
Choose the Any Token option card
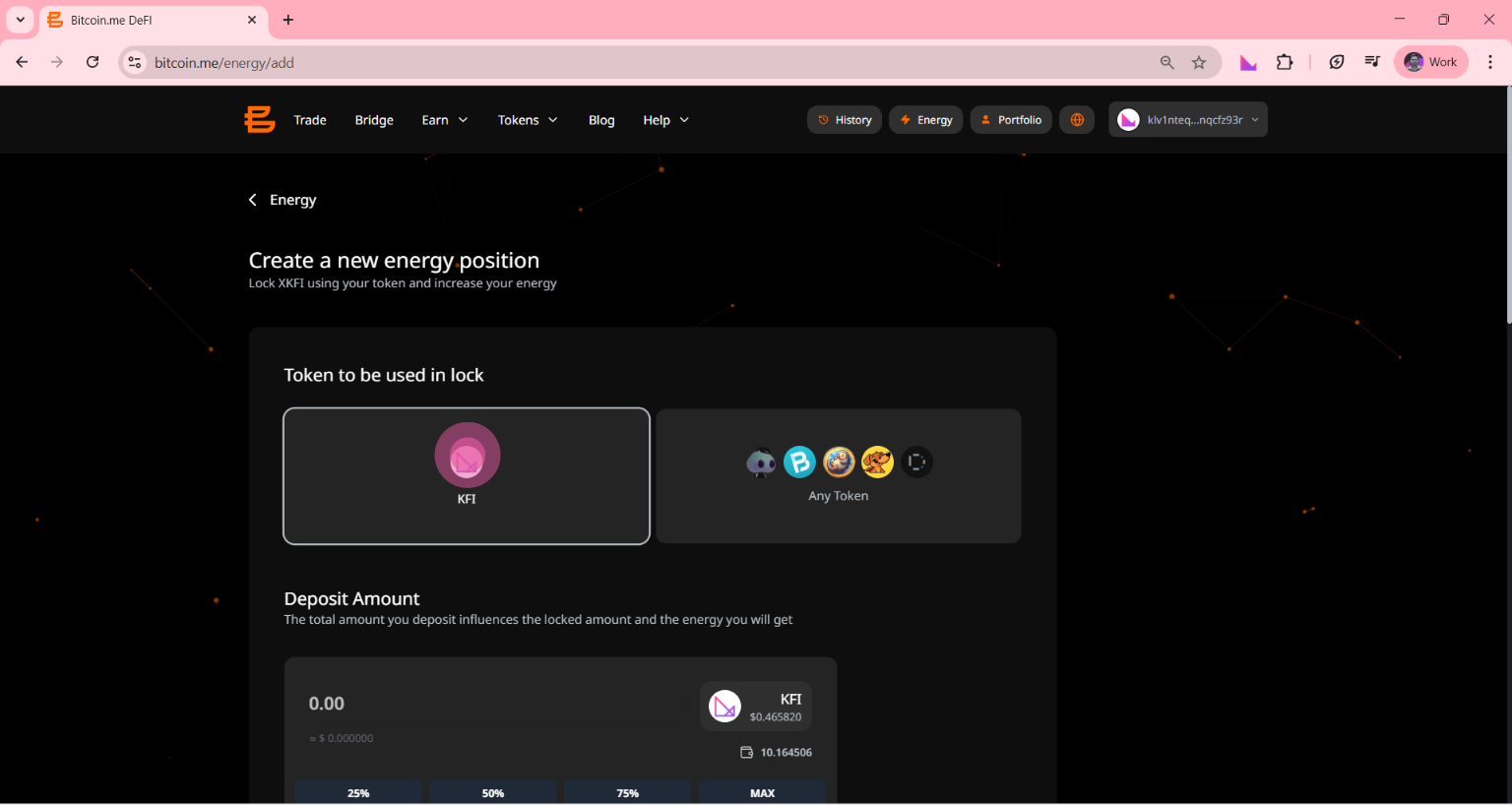(839, 476)
